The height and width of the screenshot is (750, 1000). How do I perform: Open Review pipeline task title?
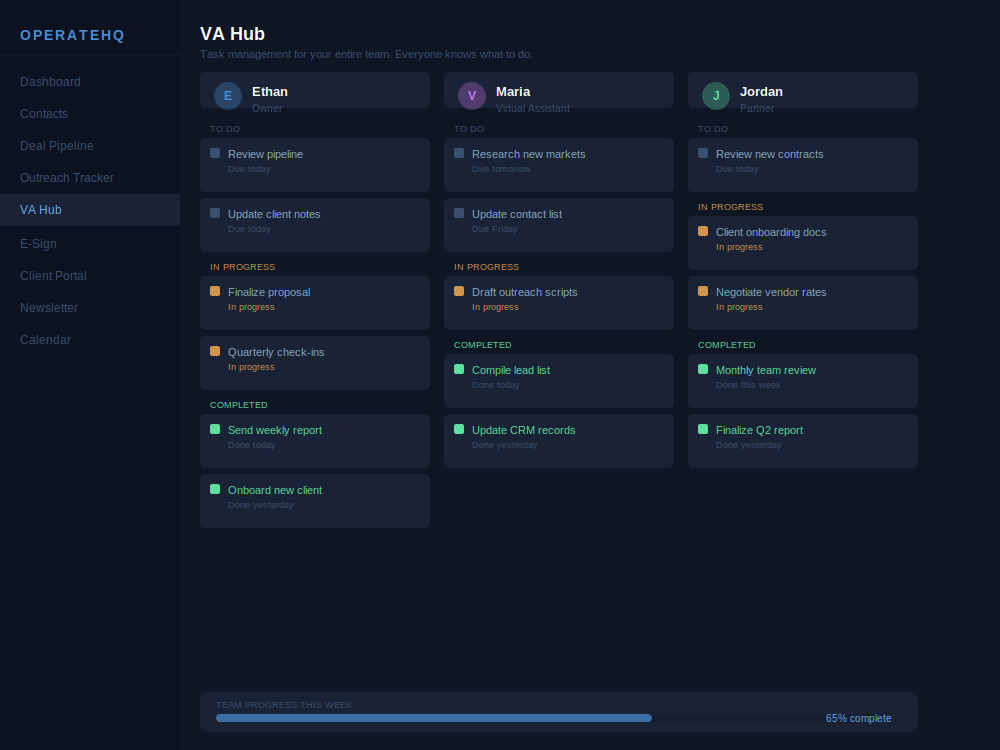click(265, 154)
